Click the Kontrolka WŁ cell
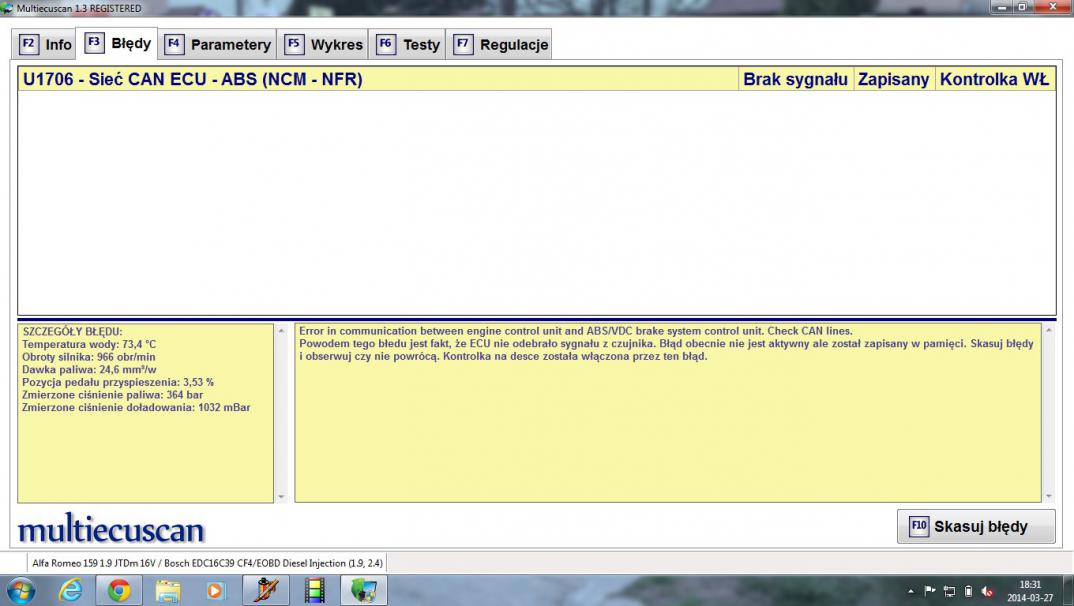 994,79
